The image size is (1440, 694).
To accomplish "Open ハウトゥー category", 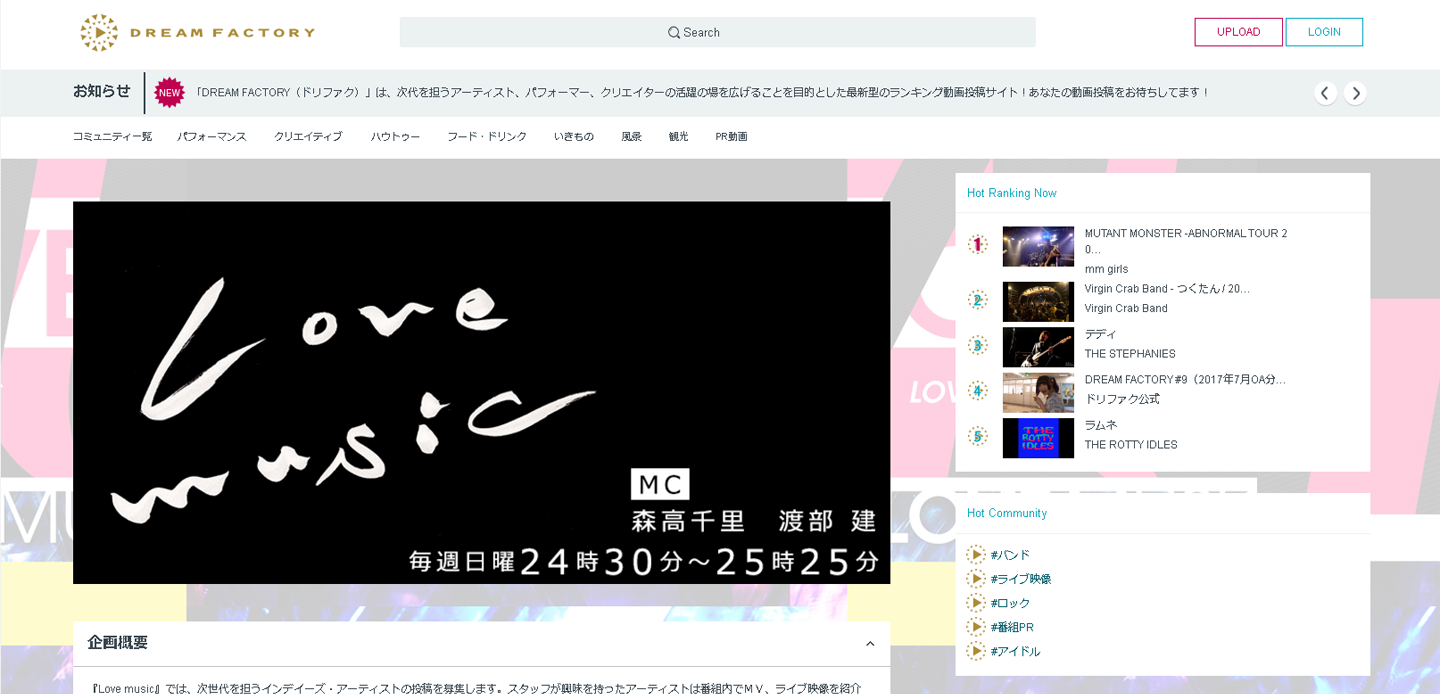I will pyautogui.click(x=395, y=137).
